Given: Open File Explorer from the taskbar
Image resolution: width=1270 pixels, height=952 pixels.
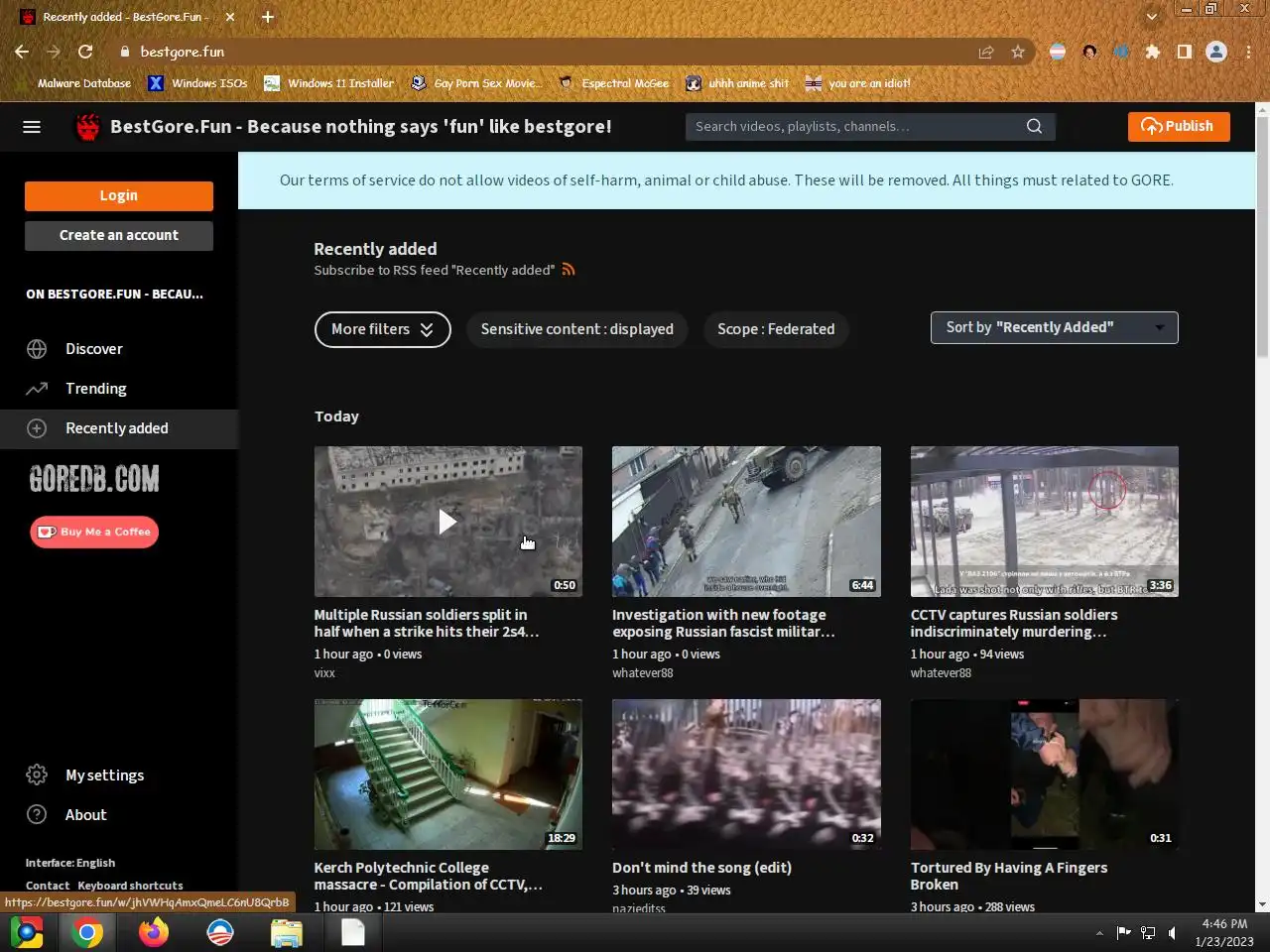Looking at the screenshot, I should 287,932.
